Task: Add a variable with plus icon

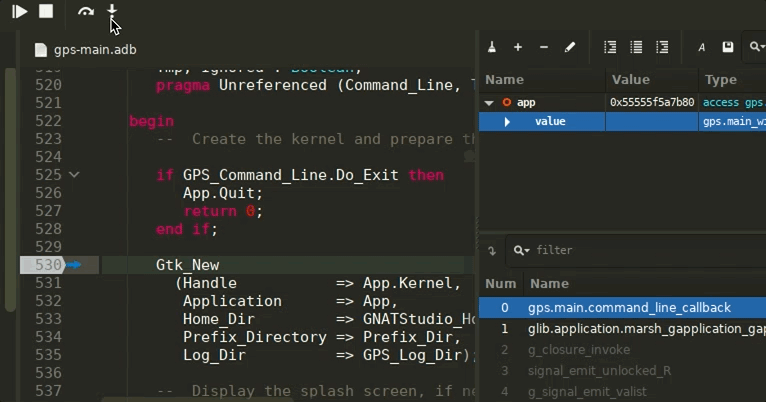Action: coord(518,47)
